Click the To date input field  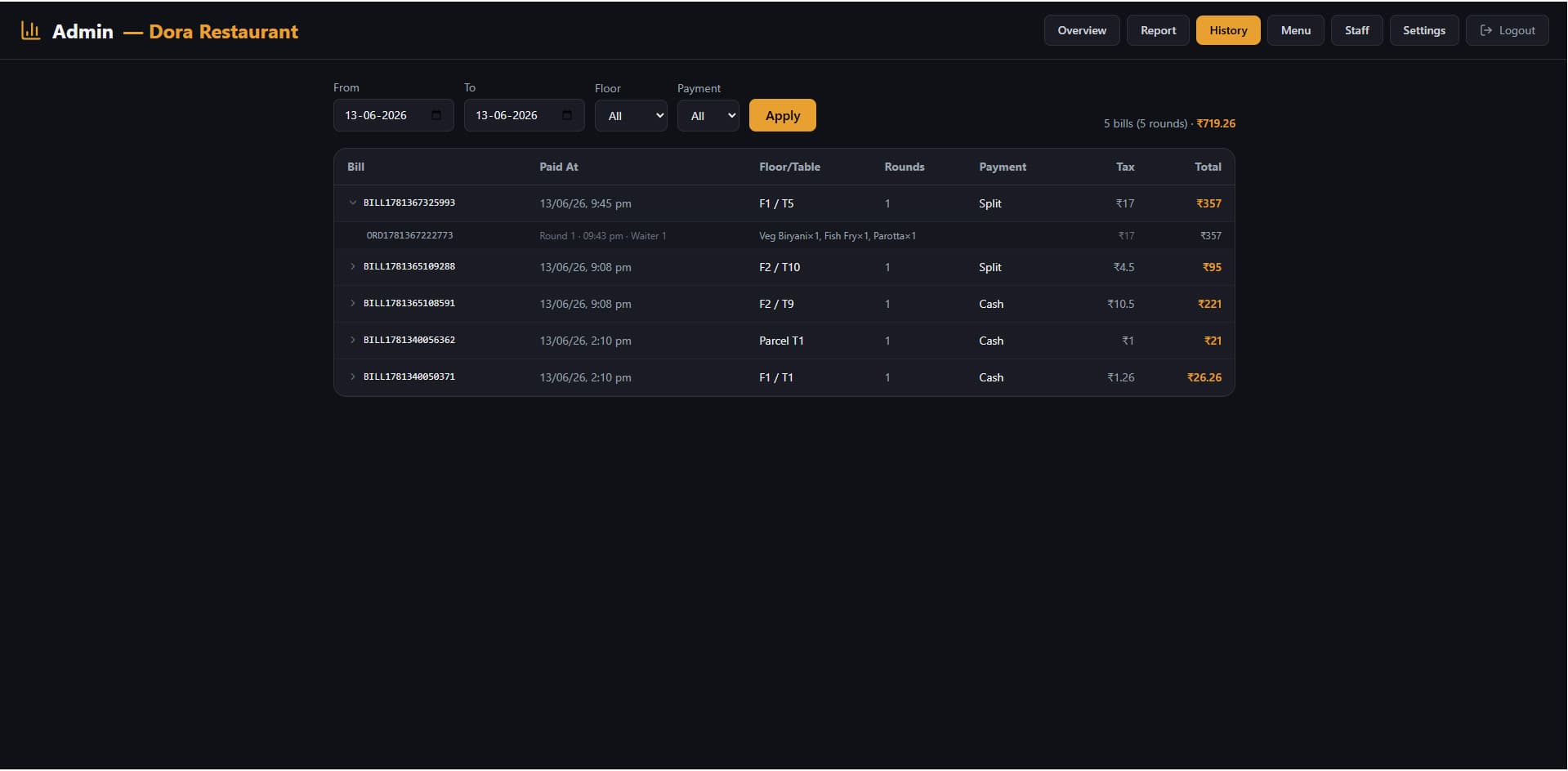[524, 115]
